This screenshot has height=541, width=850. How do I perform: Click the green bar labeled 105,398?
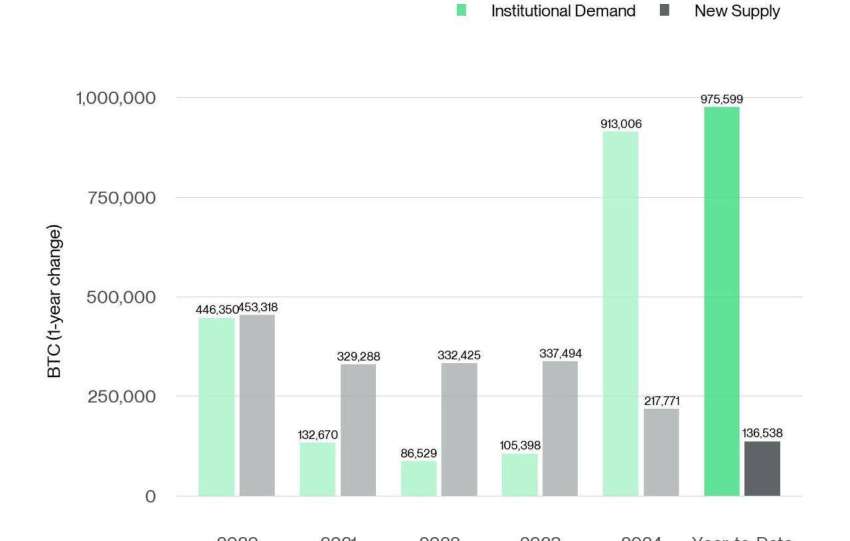[x=519, y=474]
